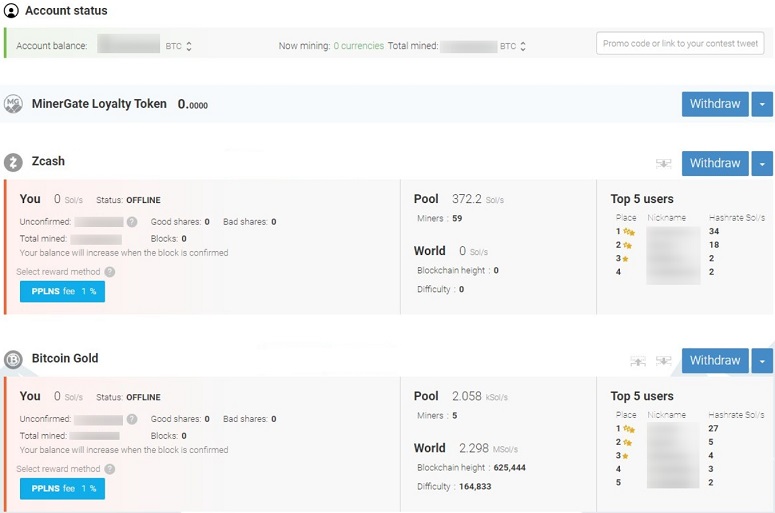Screen dimensions: 775x513
Task: Change Account balance BTC currency selector
Action: [179, 46]
